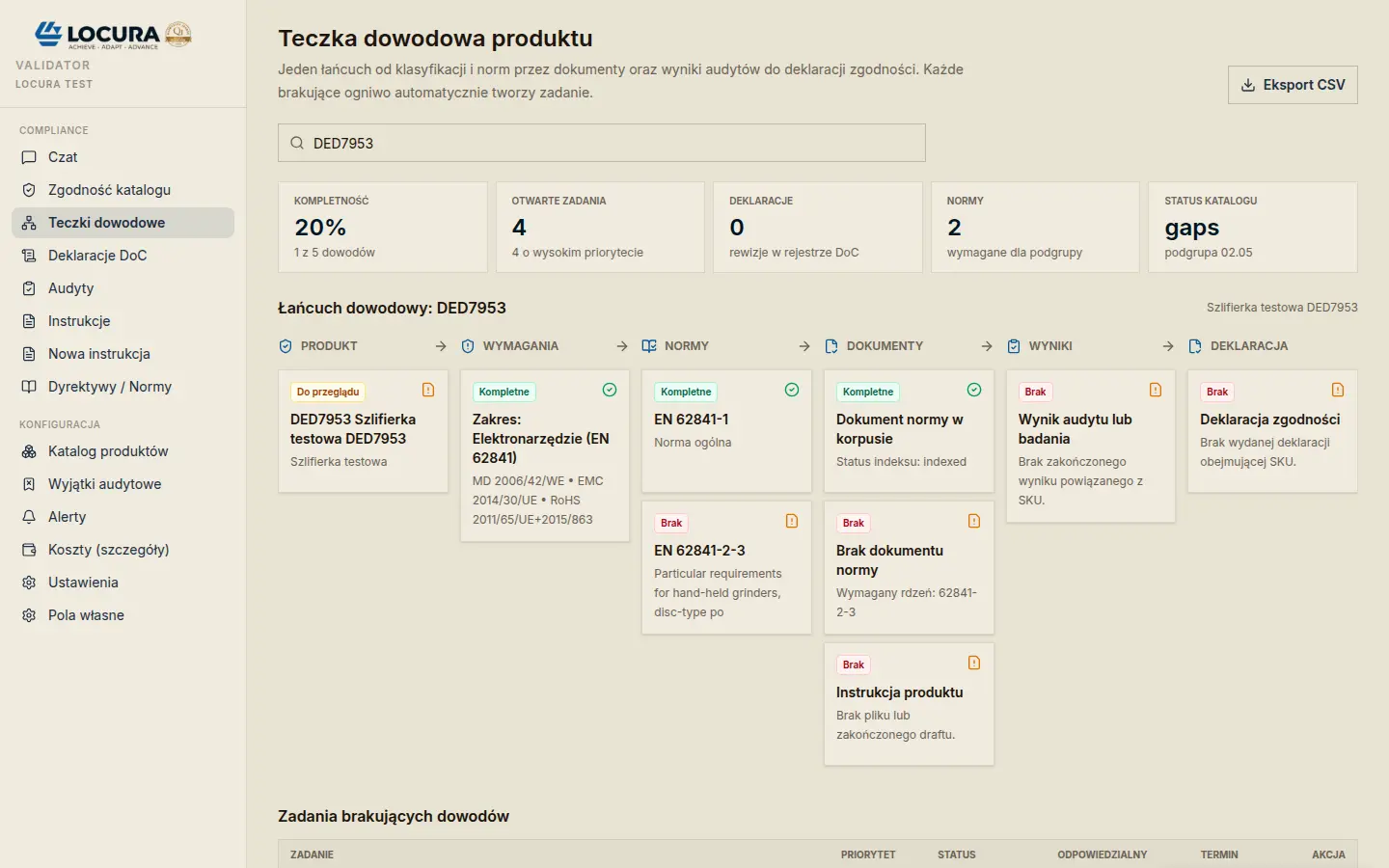Click the TERMIN table column header
1389x868 pixels.
click(1219, 854)
